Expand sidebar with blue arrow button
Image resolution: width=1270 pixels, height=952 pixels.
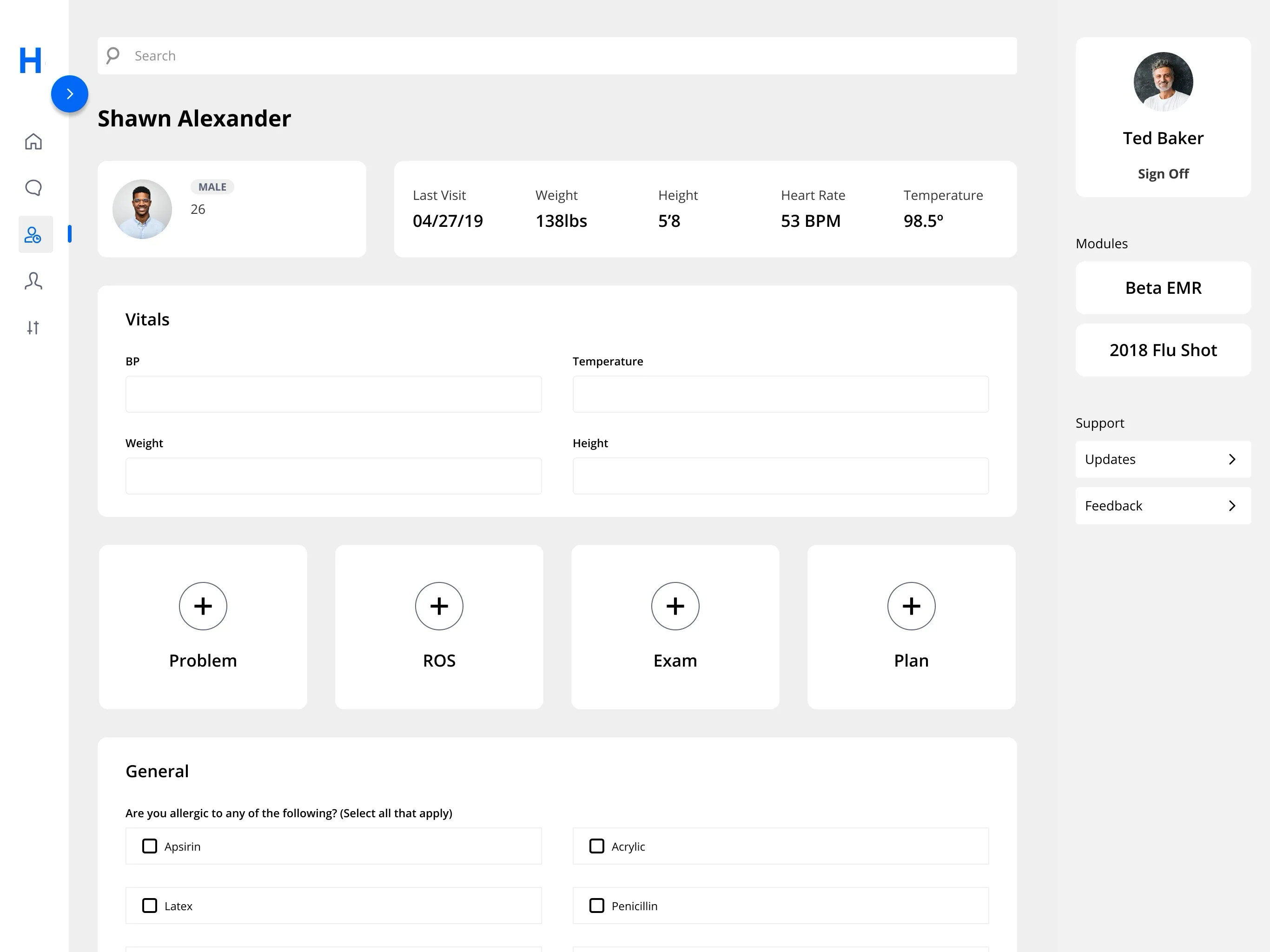[x=69, y=93]
